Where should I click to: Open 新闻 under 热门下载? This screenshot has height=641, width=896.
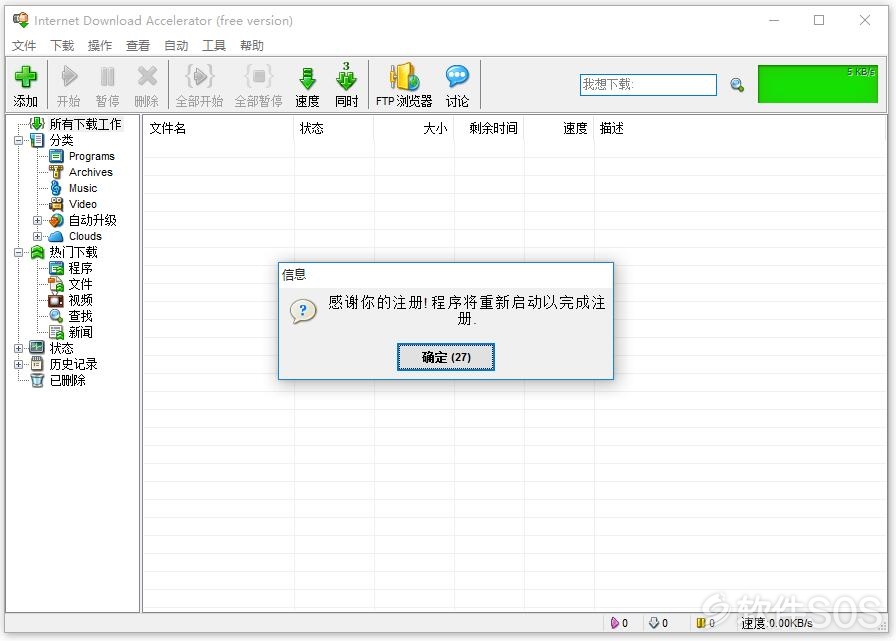tap(80, 332)
